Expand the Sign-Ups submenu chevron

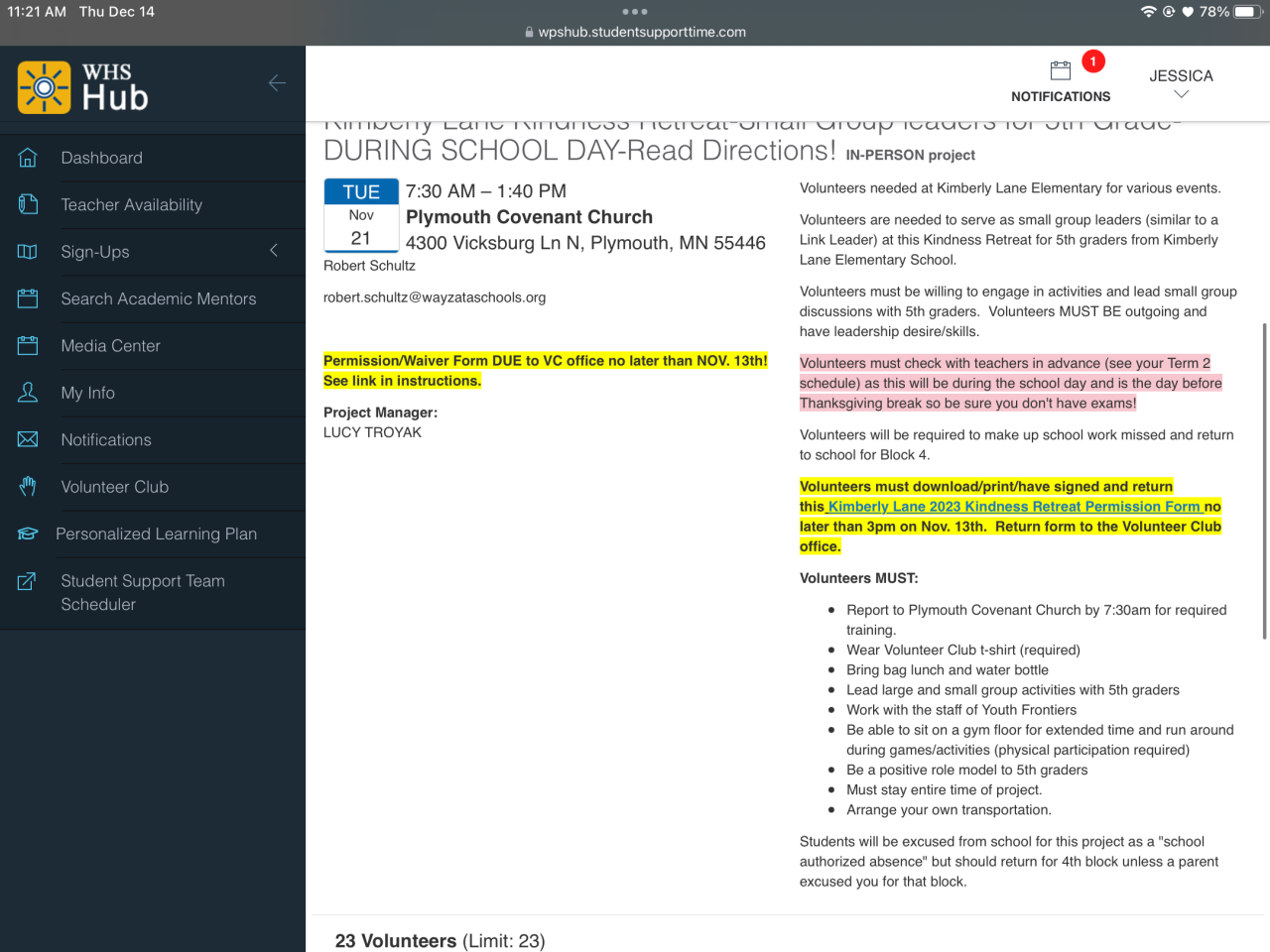pos(274,251)
